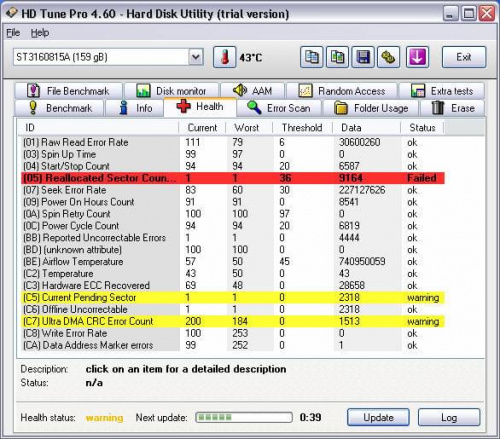
Task: Close the HD Tune Pro window
Action: pyautogui.click(x=487, y=14)
